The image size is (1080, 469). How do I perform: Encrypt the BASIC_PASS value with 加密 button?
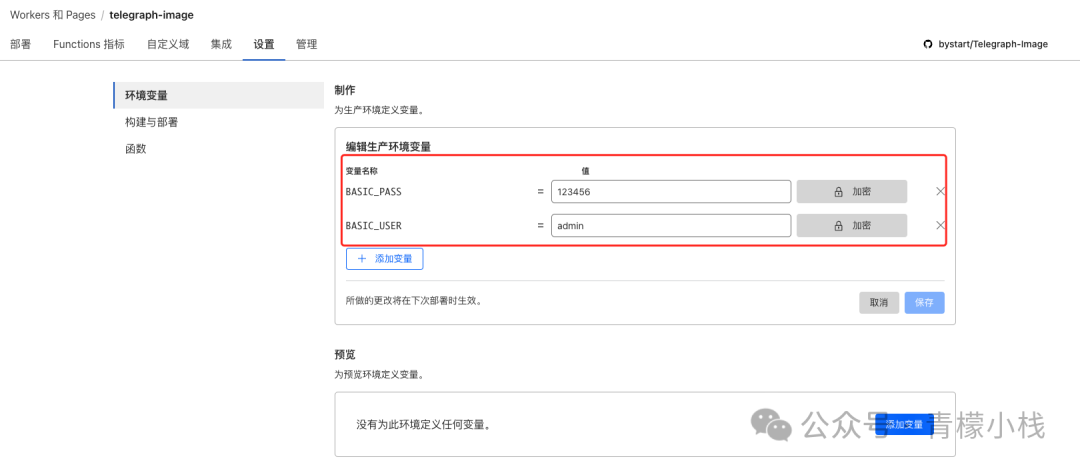(851, 191)
